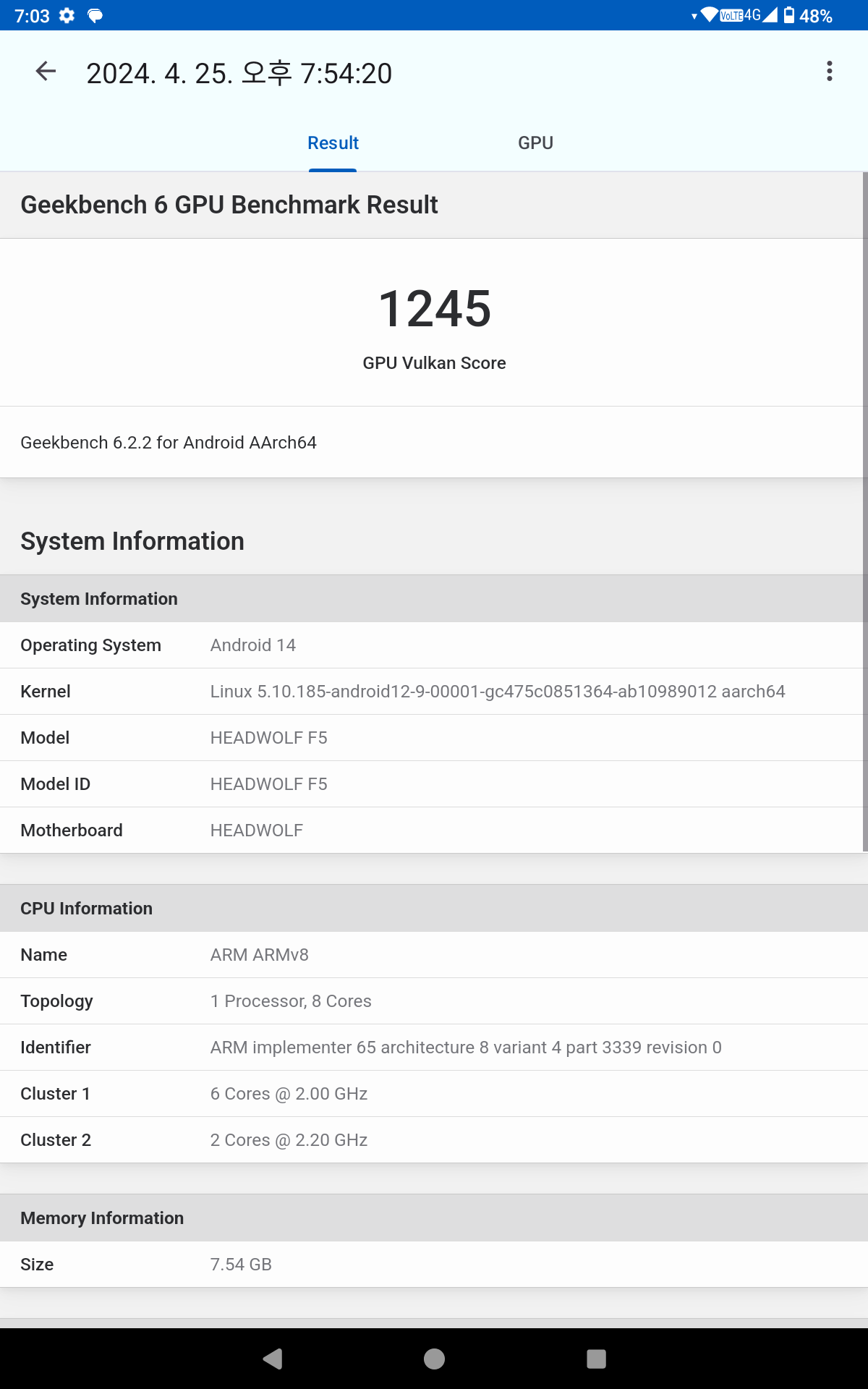The height and width of the screenshot is (1389, 868).
Task: Click the Geekbench 6.2.2 for Android AArch64 text
Action: (x=169, y=443)
